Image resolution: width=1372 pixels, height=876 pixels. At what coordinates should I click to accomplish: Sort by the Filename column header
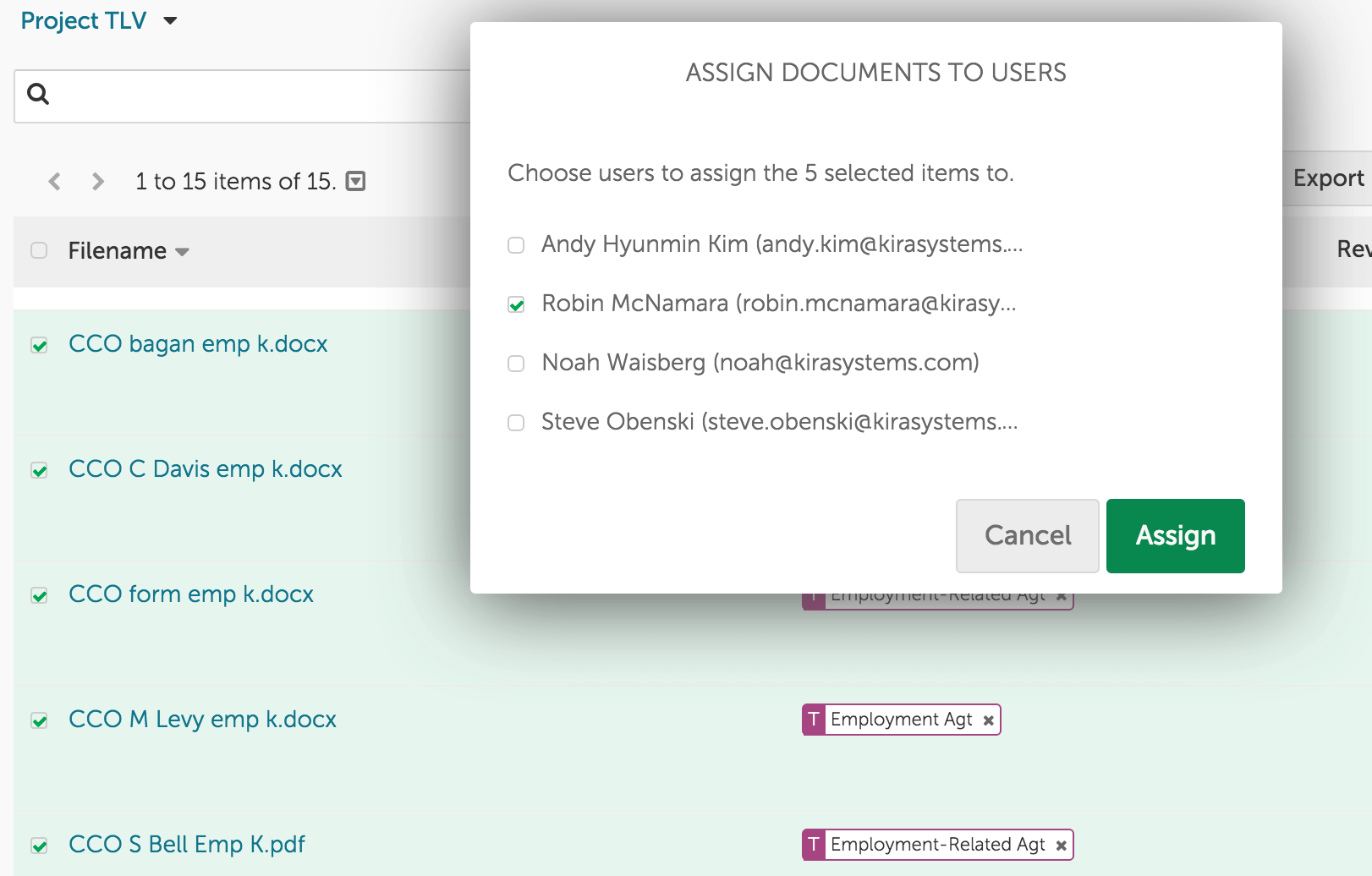[129, 251]
